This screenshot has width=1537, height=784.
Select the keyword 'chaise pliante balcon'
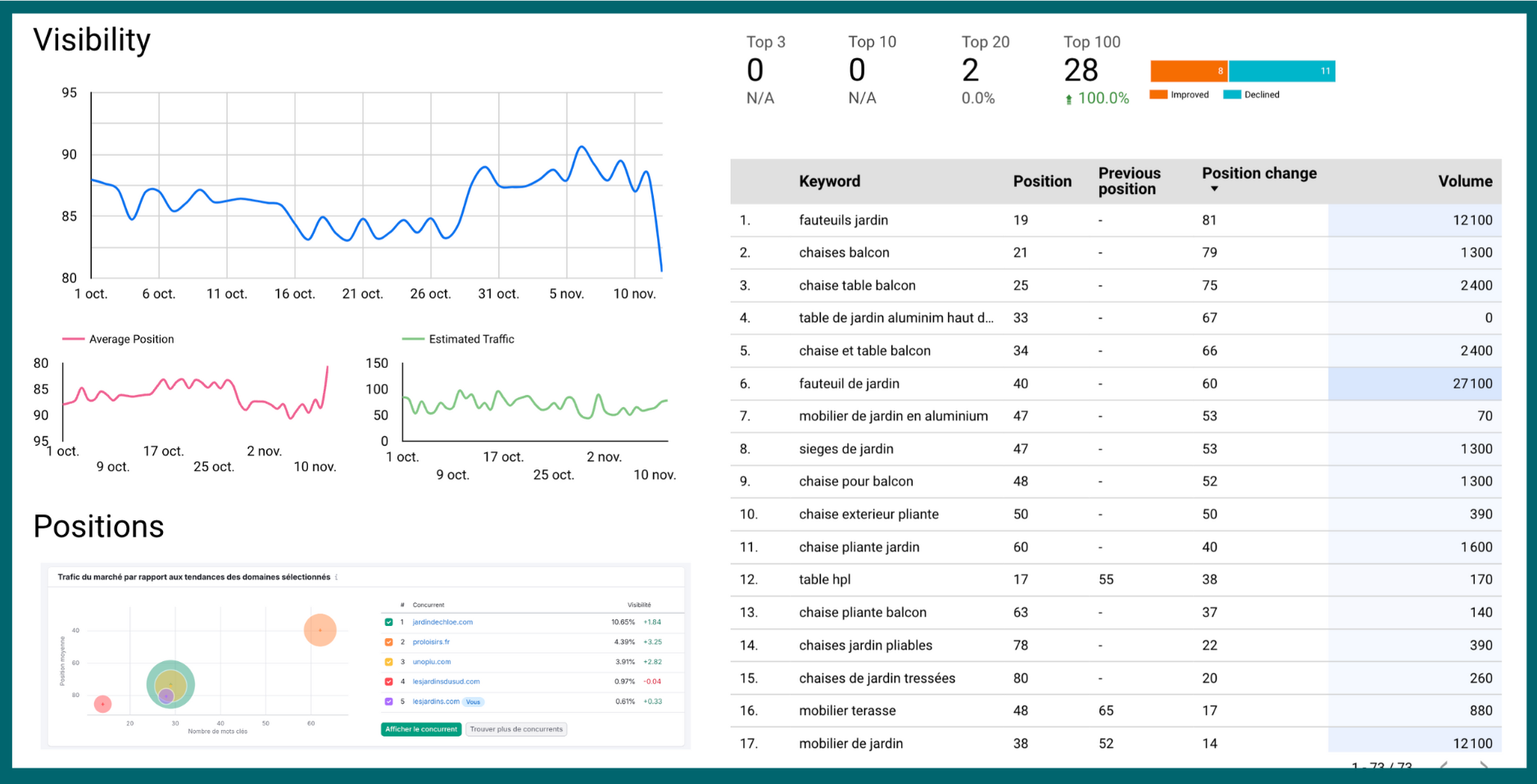coord(863,613)
